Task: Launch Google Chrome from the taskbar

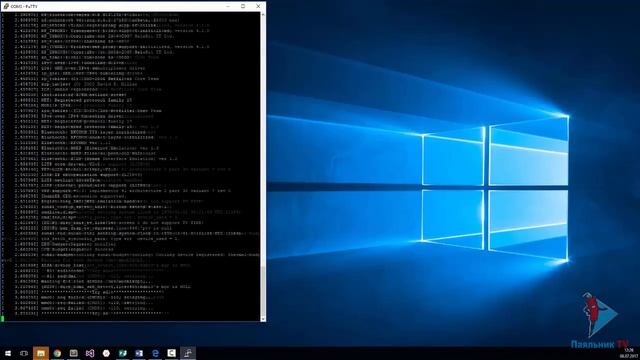Action: coord(57,353)
